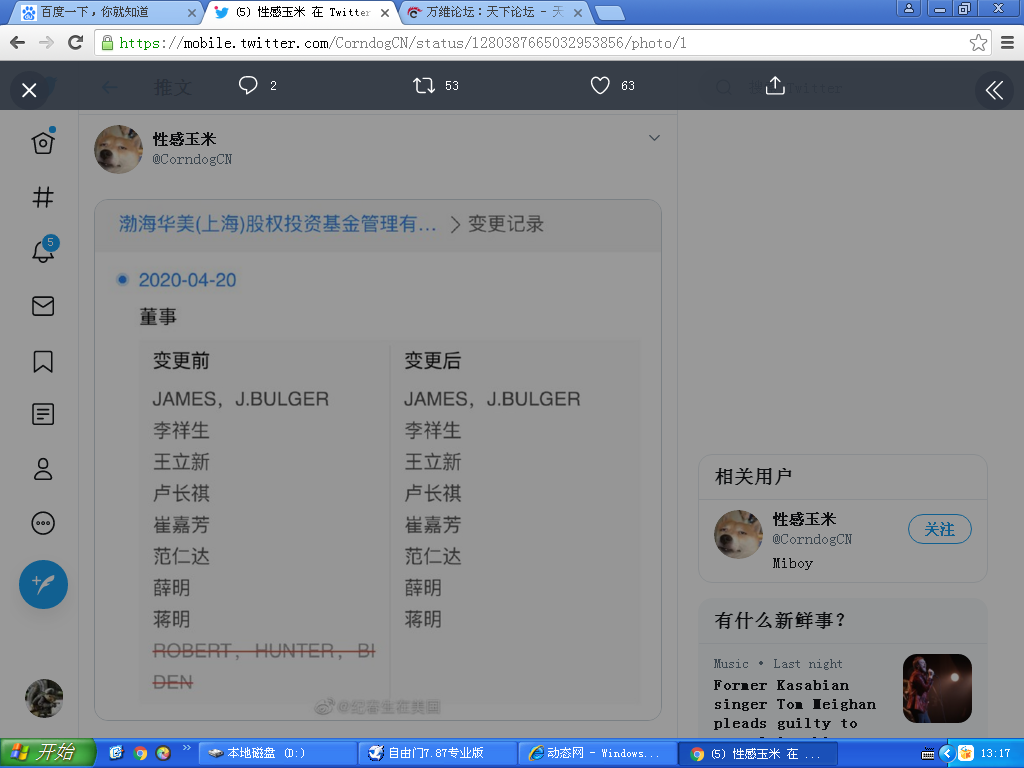The height and width of the screenshot is (768, 1024).
Task: Close the photo viewer with X
Action: [29, 90]
